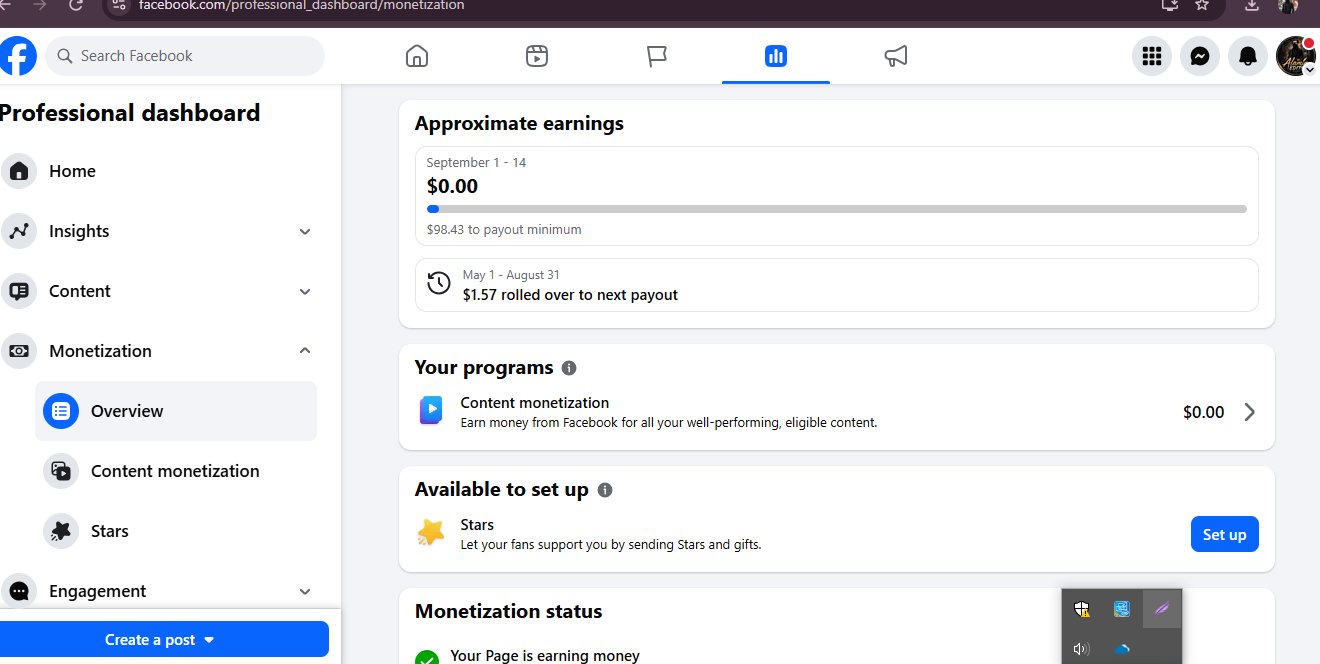Go forward with the browser forward arrow
The height and width of the screenshot is (664, 1320).
(x=40, y=5)
